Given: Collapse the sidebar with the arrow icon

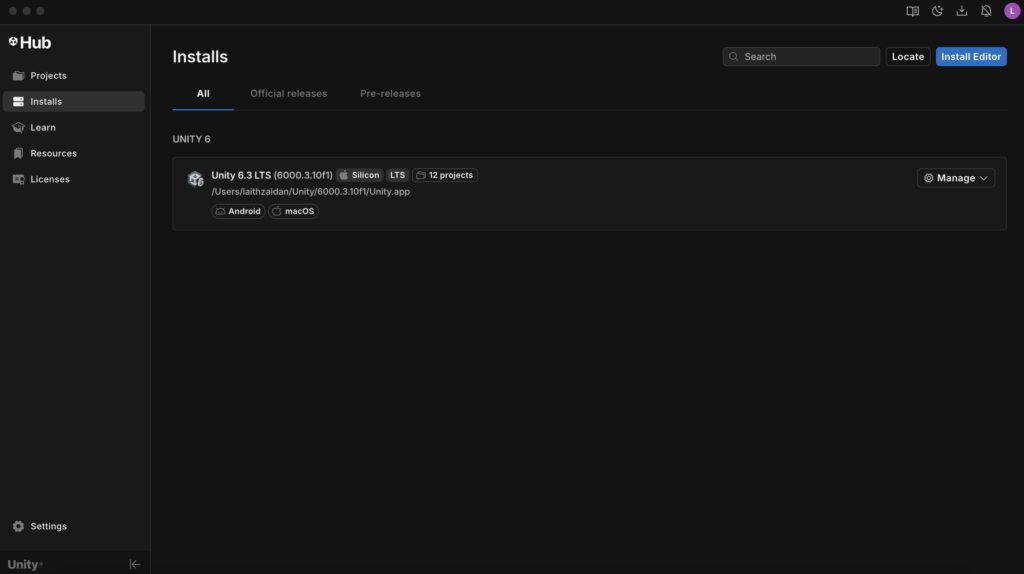Looking at the screenshot, I should (x=135, y=564).
